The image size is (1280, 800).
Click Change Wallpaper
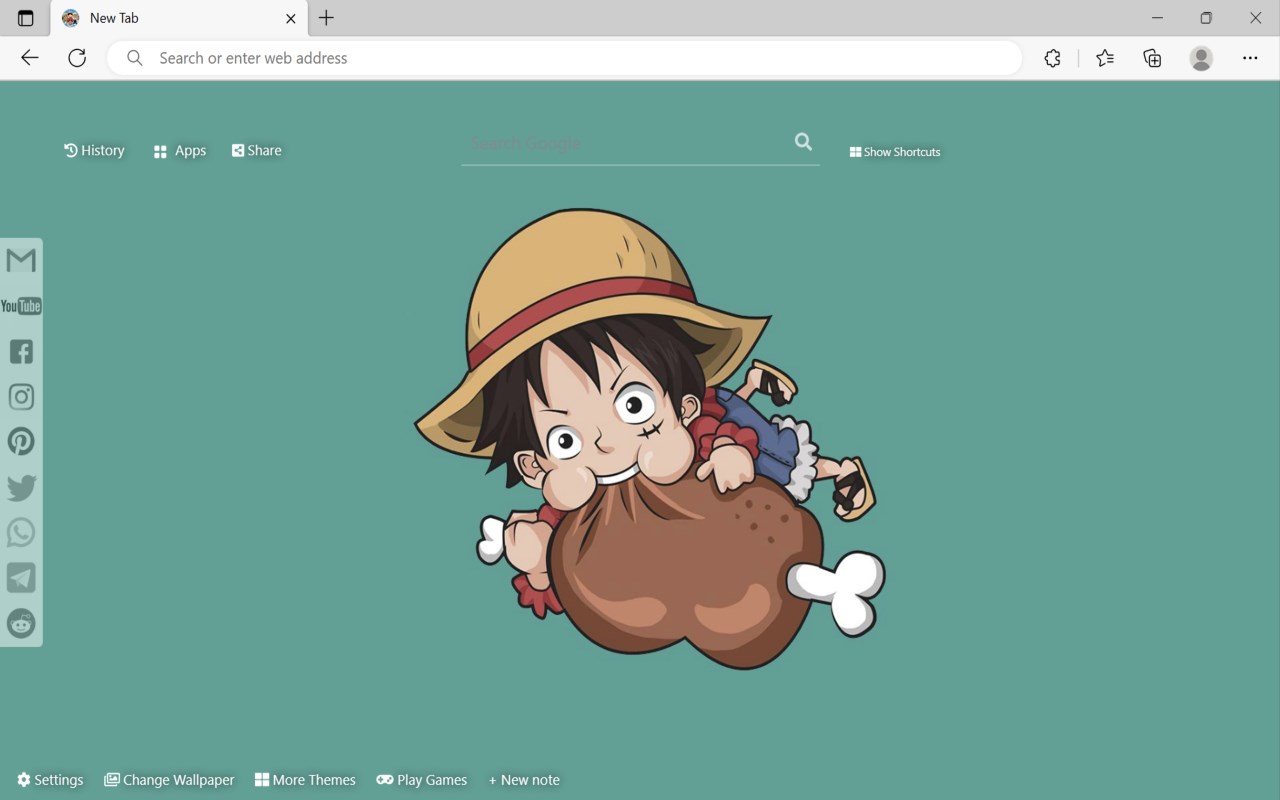[x=169, y=780]
